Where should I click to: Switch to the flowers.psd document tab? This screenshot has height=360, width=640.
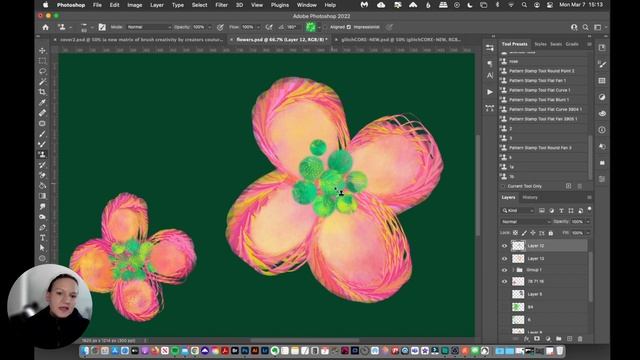coord(282,40)
